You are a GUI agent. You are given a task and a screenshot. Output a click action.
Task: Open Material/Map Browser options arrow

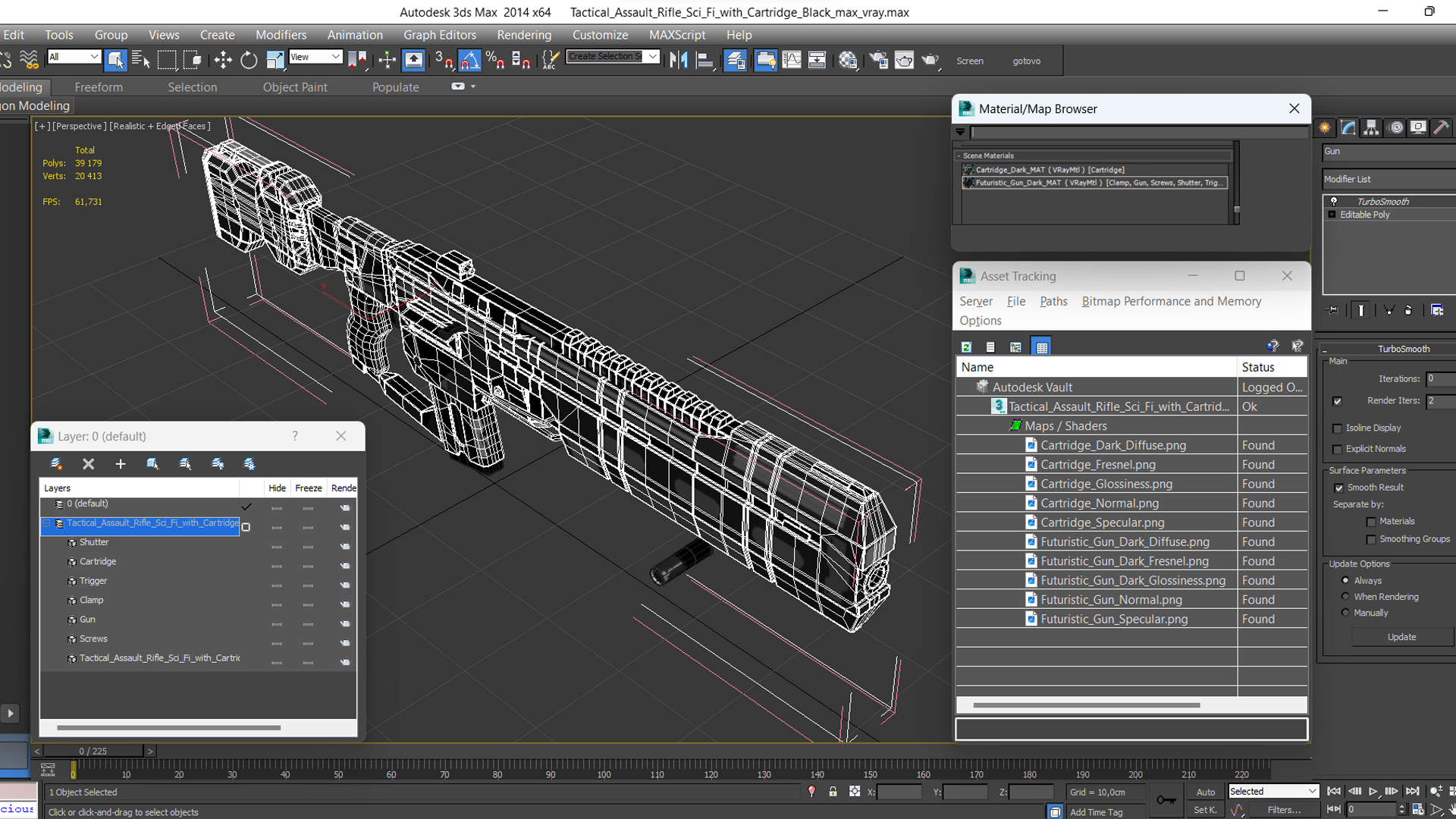coord(960,132)
